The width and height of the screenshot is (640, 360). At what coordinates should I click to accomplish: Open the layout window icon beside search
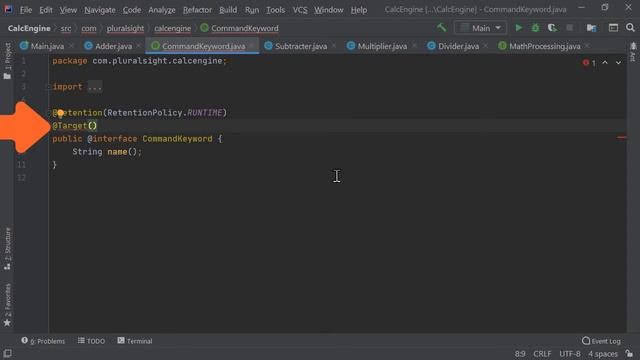click(613, 28)
